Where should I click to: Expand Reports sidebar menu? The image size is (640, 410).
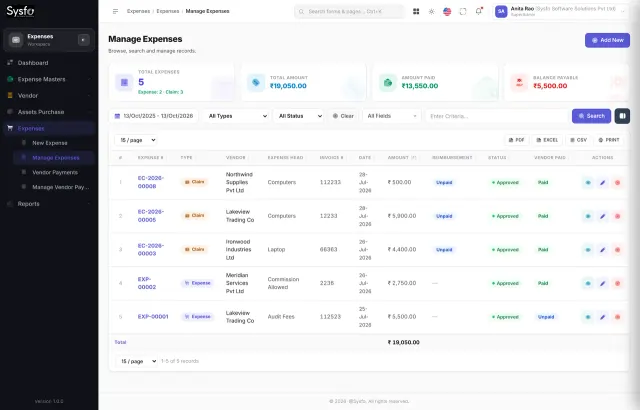click(x=49, y=204)
